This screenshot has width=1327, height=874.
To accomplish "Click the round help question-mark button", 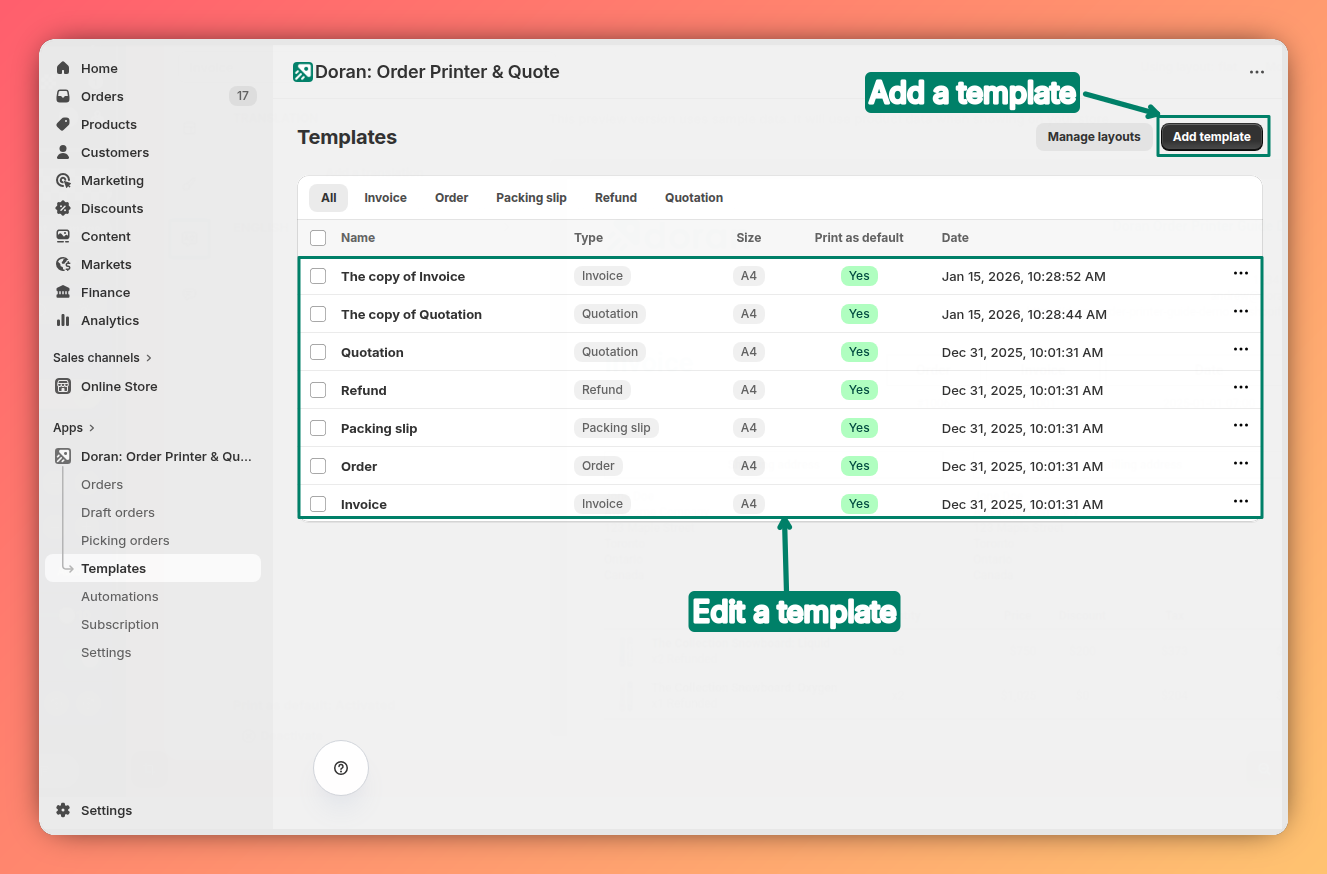I will [x=341, y=768].
